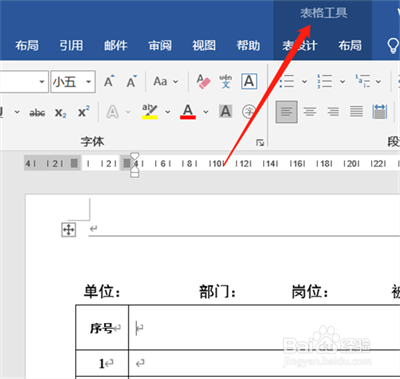Apply numbered list formatting
Screen dimensions: 400x379
point(325,81)
